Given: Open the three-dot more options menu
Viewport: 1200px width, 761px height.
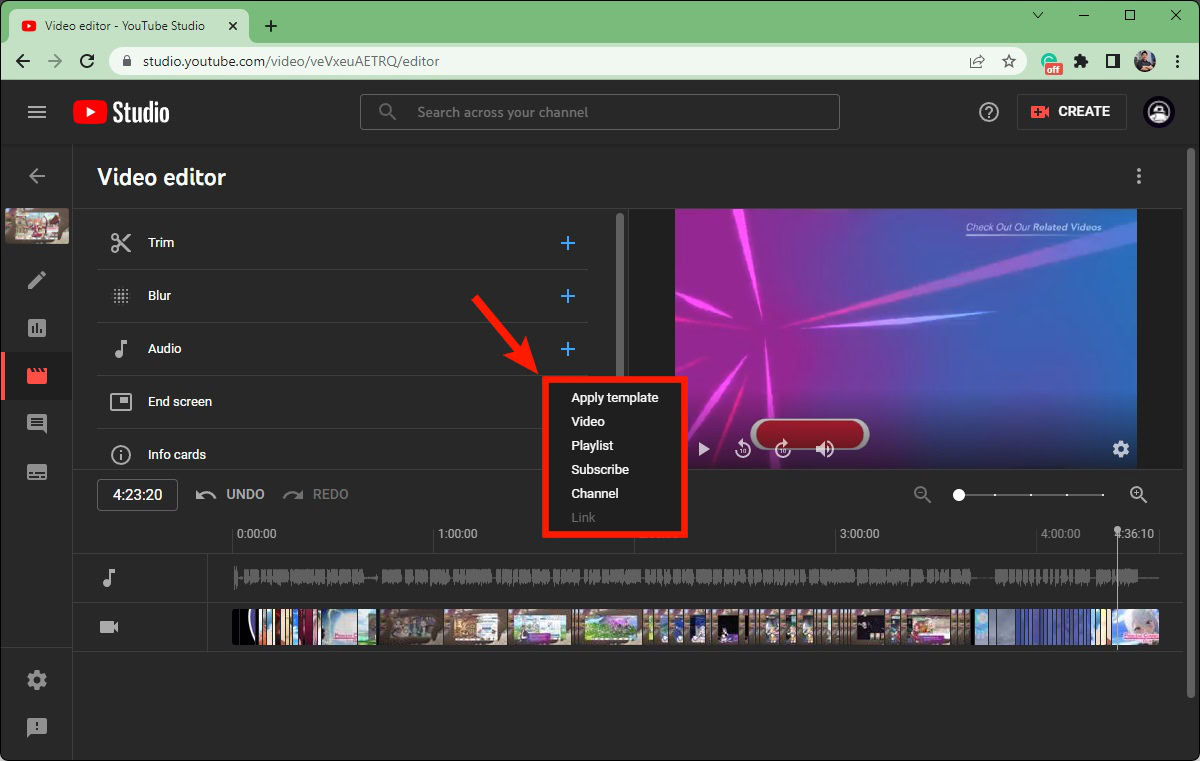Looking at the screenshot, I should (1138, 177).
